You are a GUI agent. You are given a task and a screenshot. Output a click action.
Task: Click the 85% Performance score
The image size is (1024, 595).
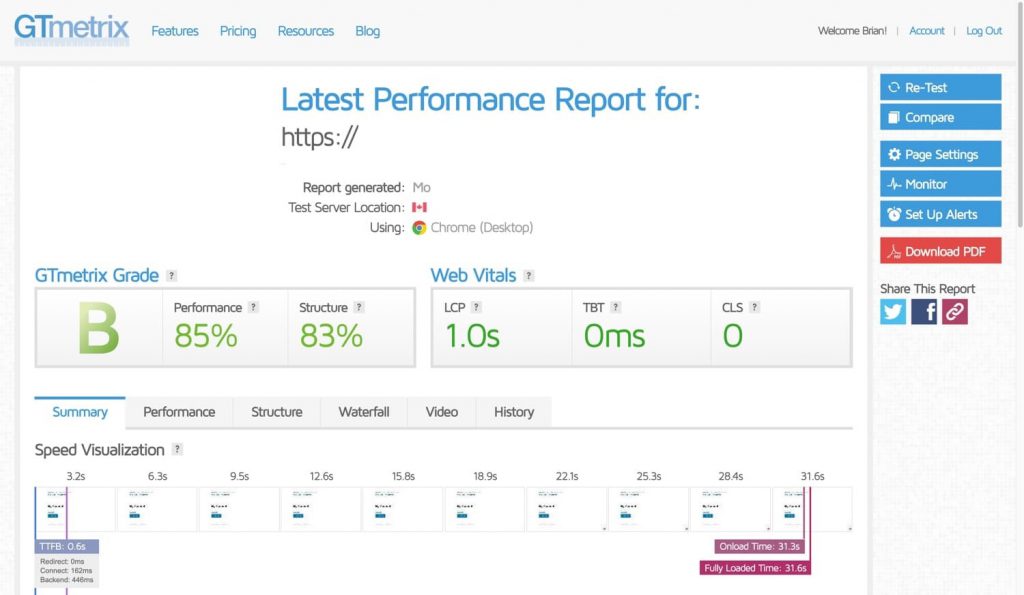click(x=206, y=336)
